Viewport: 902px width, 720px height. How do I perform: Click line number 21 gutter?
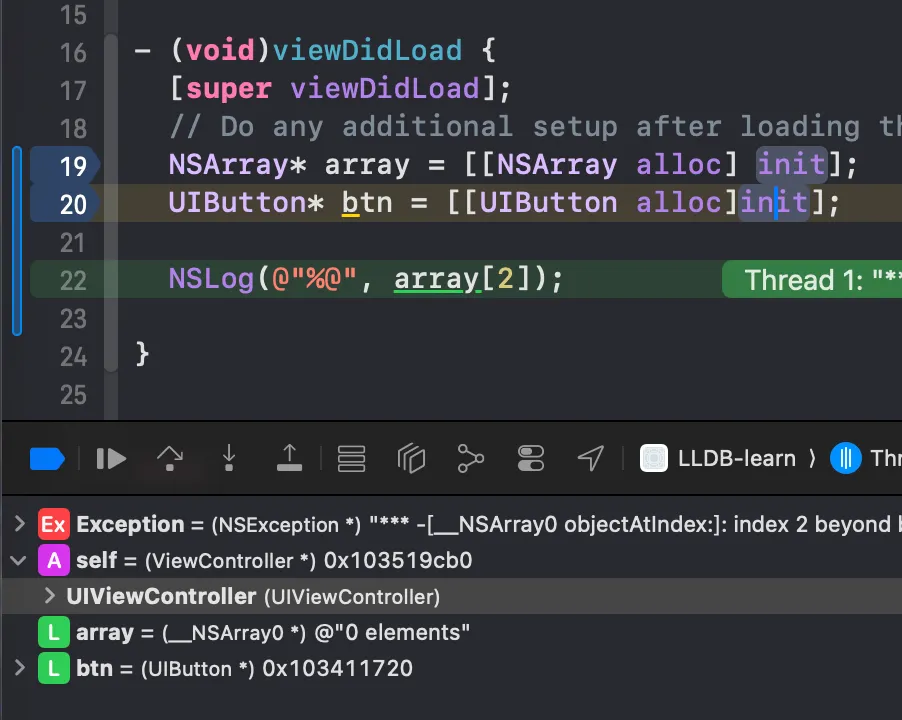coord(72,242)
